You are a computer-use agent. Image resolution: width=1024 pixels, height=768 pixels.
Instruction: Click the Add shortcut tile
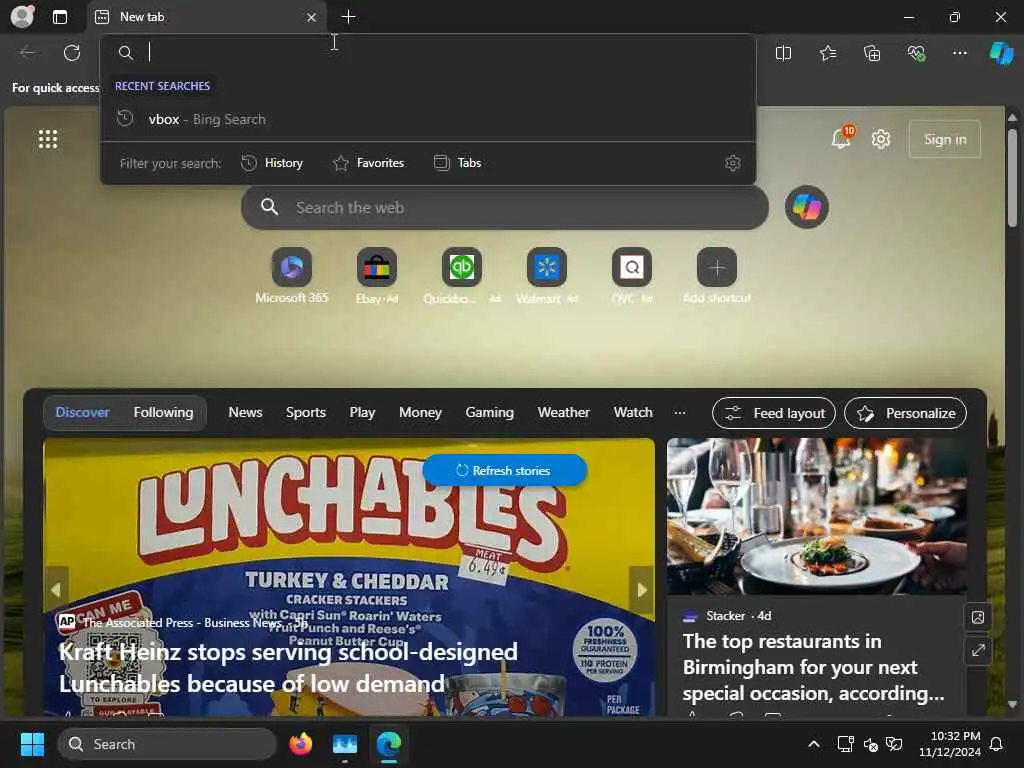(716, 277)
